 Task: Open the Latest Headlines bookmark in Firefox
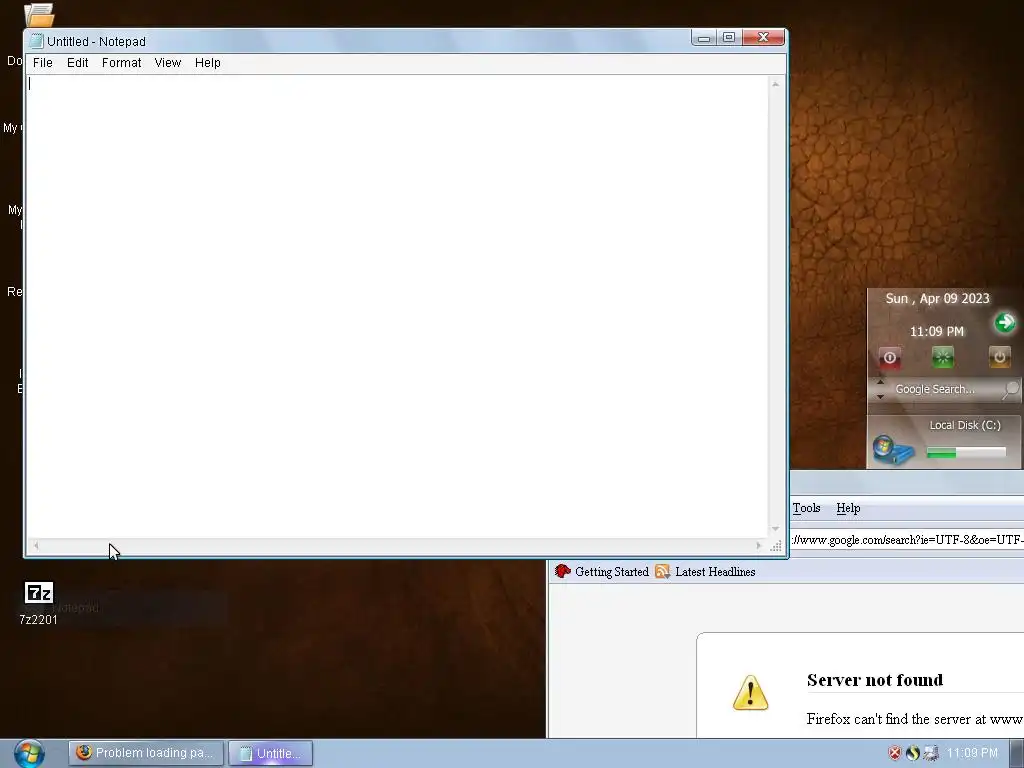coord(705,571)
